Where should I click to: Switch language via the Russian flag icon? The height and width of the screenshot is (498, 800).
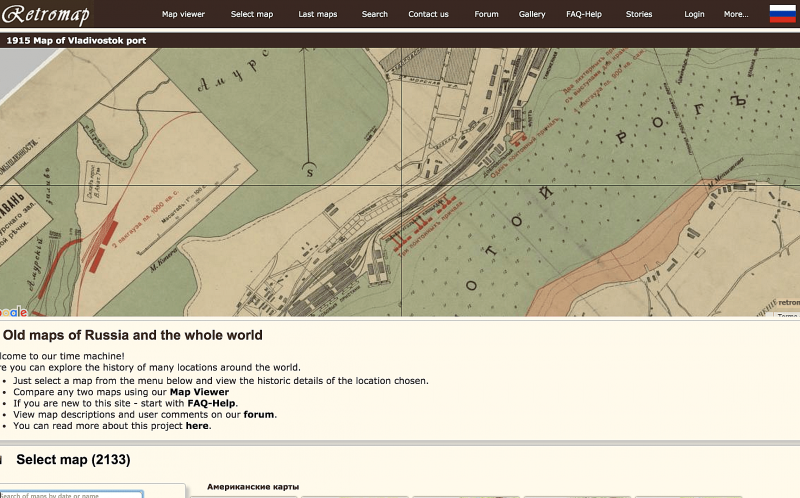pyautogui.click(x=782, y=14)
